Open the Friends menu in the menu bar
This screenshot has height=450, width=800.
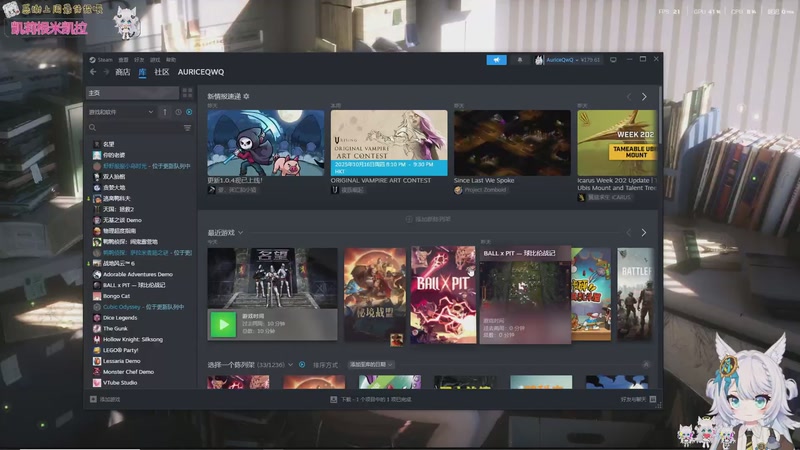pyautogui.click(x=139, y=60)
